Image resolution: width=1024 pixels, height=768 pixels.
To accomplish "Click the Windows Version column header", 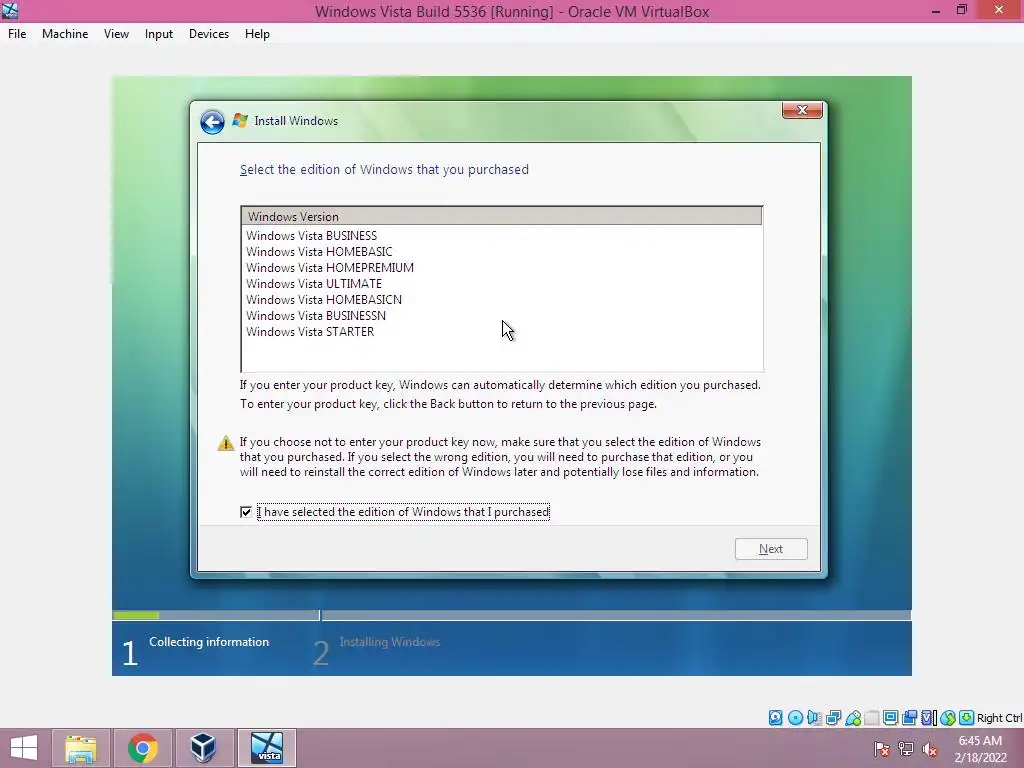I will coord(502,216).
